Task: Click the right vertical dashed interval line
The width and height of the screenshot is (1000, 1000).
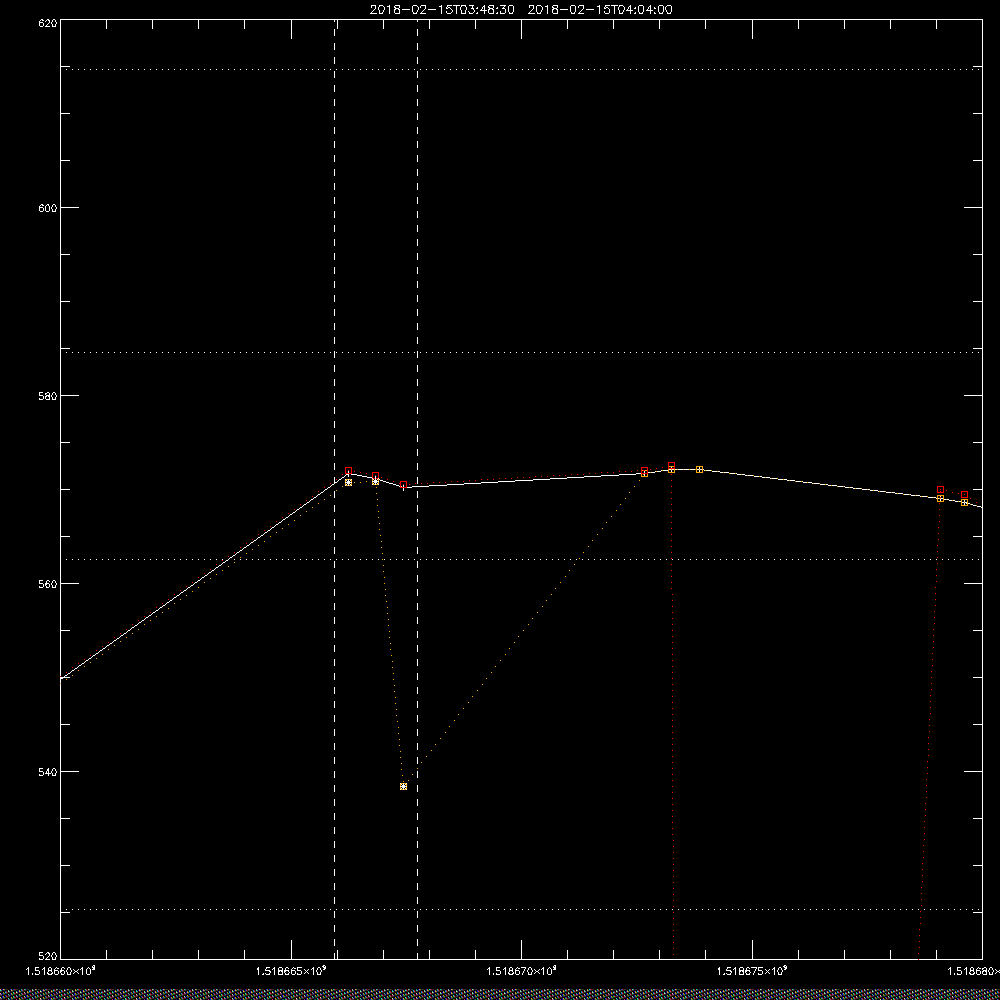Action: (x=417, y=488)
